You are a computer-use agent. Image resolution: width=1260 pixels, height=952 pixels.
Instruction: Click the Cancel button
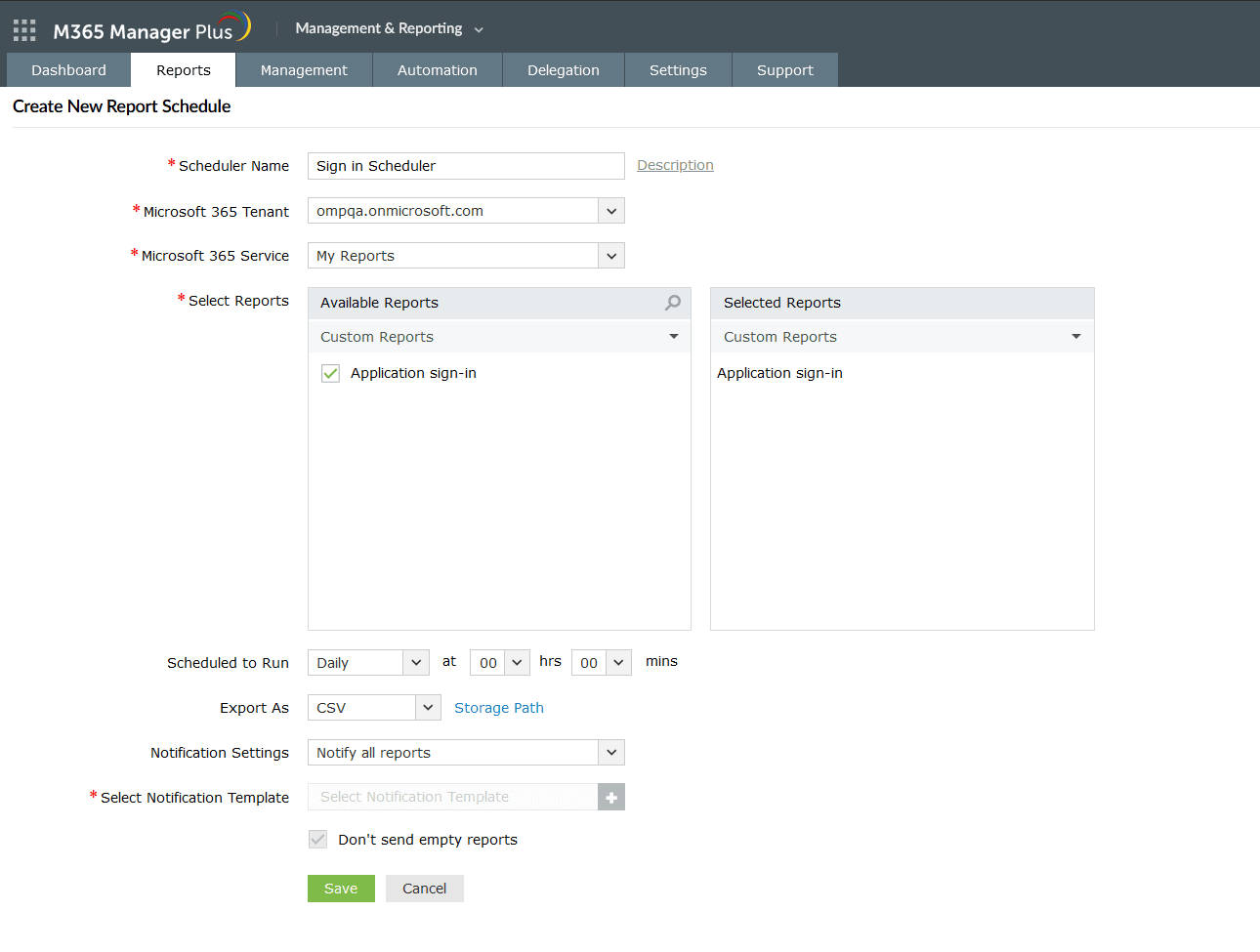click(425, 889)
